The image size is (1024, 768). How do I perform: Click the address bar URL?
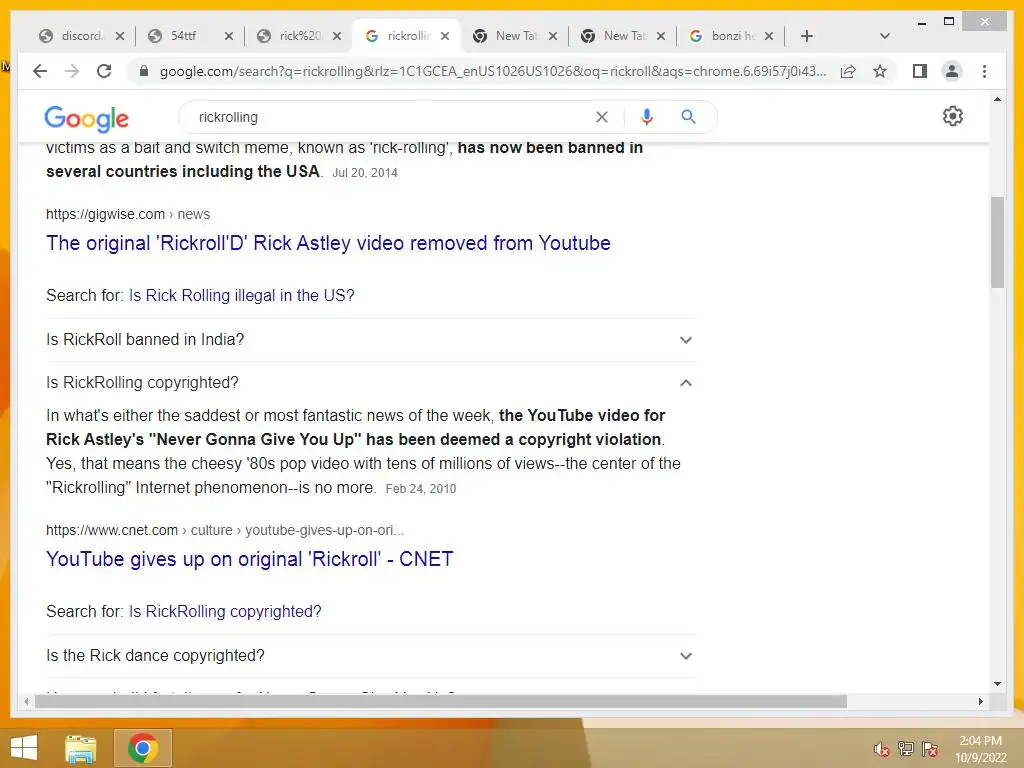pos(492,71)
